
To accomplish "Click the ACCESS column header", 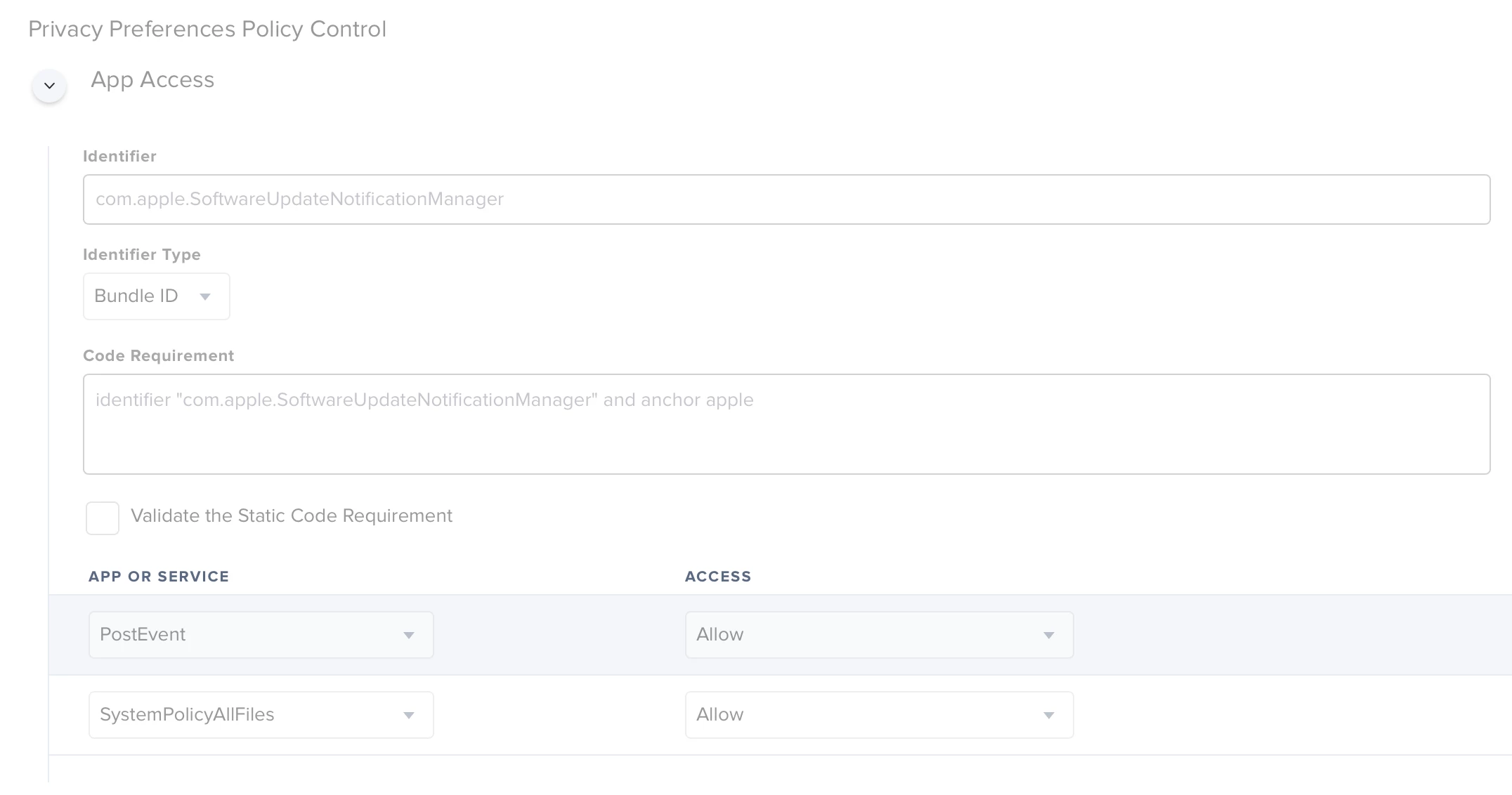I will click(x=718, y=577).
